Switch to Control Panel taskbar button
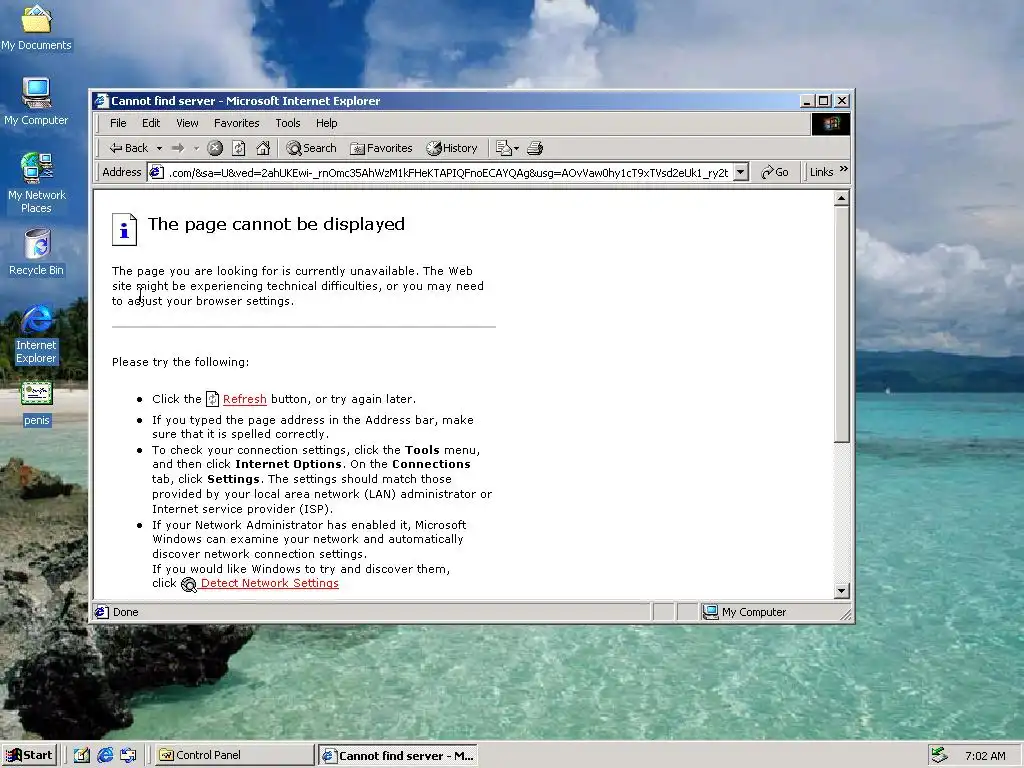This screenshot has height=768, width=1024. [234, 756]
